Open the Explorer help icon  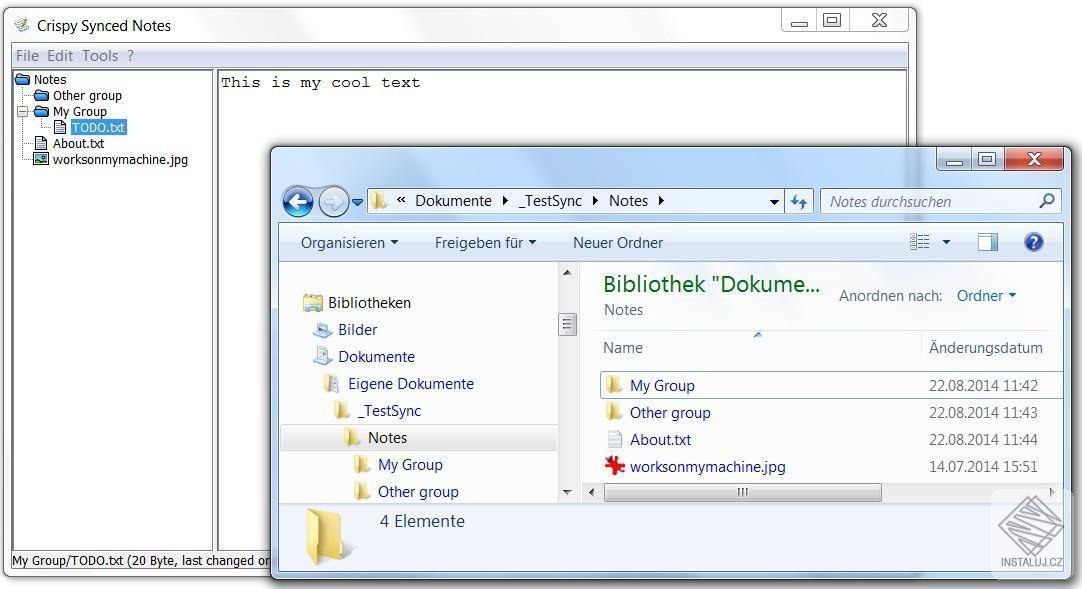[1033, 242]
